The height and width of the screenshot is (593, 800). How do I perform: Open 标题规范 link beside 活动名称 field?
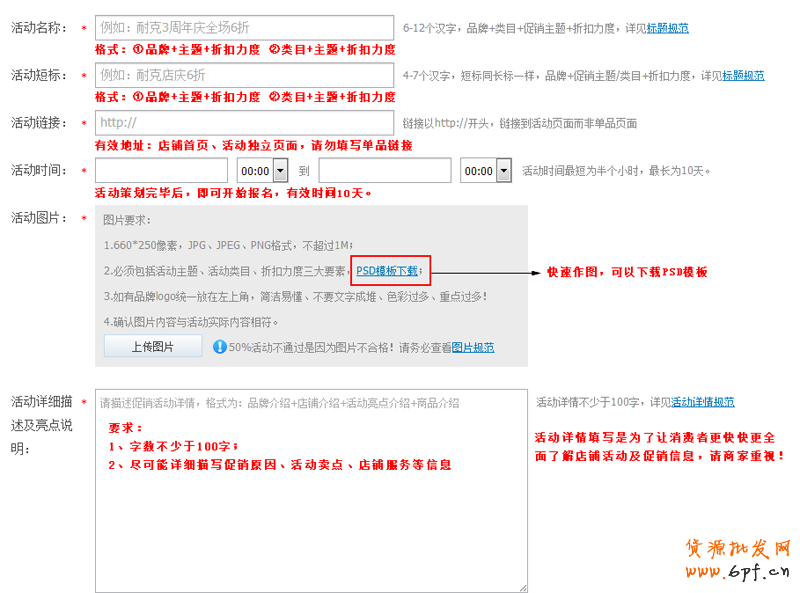pos(667,28)
